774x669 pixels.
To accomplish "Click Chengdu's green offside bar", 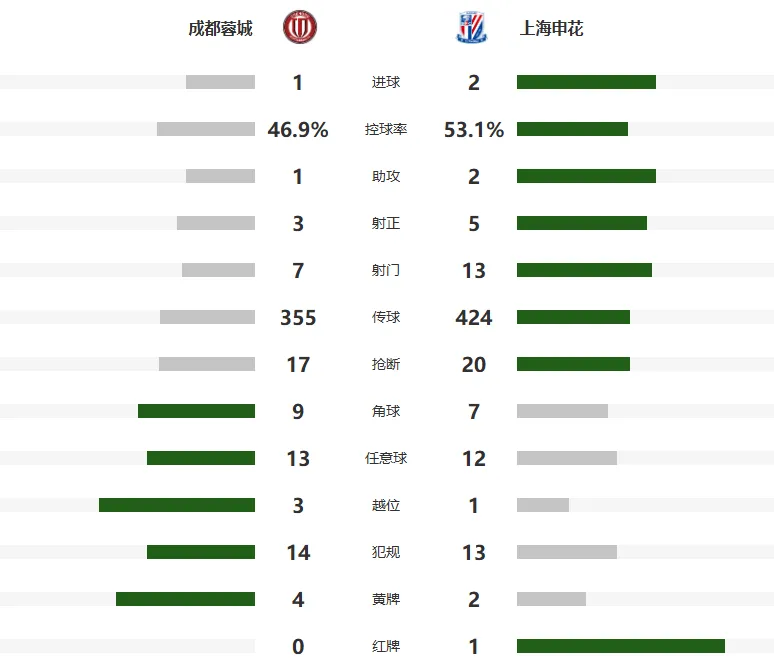I will coord(177,505).
